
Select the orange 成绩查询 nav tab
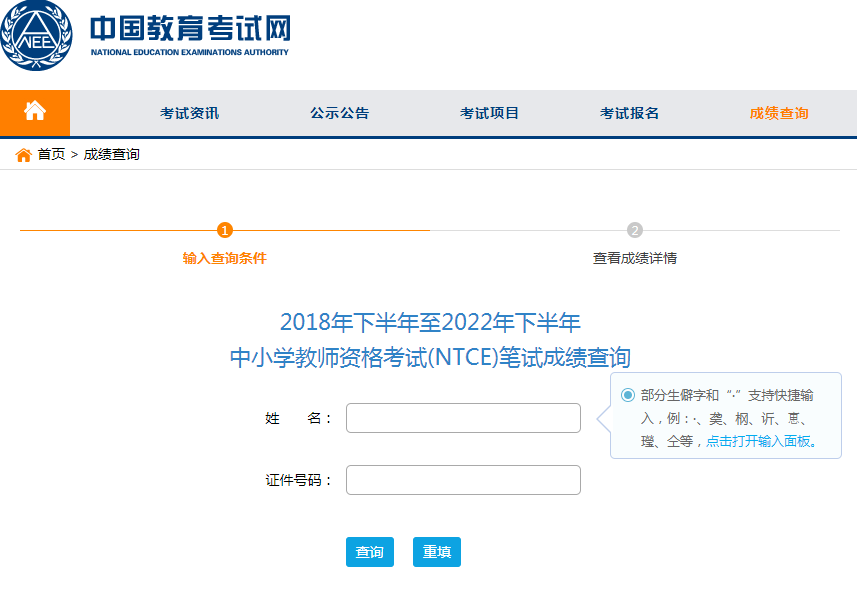tap(779, 113)
